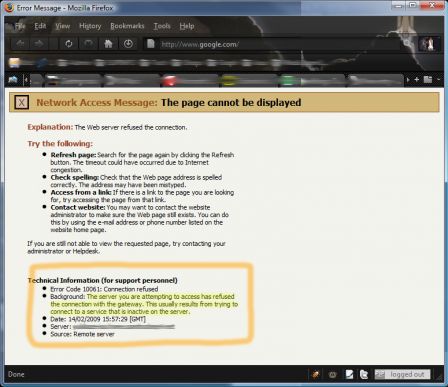Click 'Error Code 10061: Connection refused' line
Screen dimensions: 448x387
(x=104, y=289)
